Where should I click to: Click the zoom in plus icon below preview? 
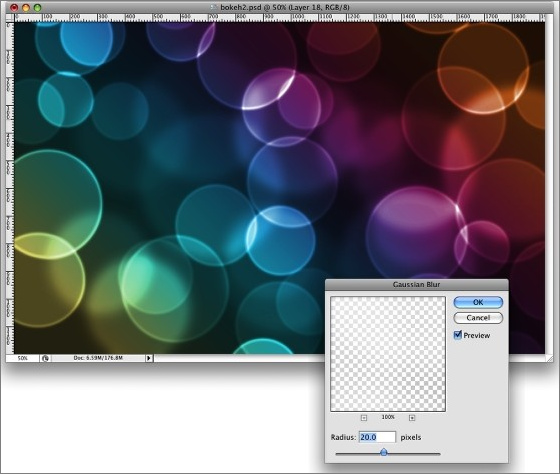(x=412, y=418)
